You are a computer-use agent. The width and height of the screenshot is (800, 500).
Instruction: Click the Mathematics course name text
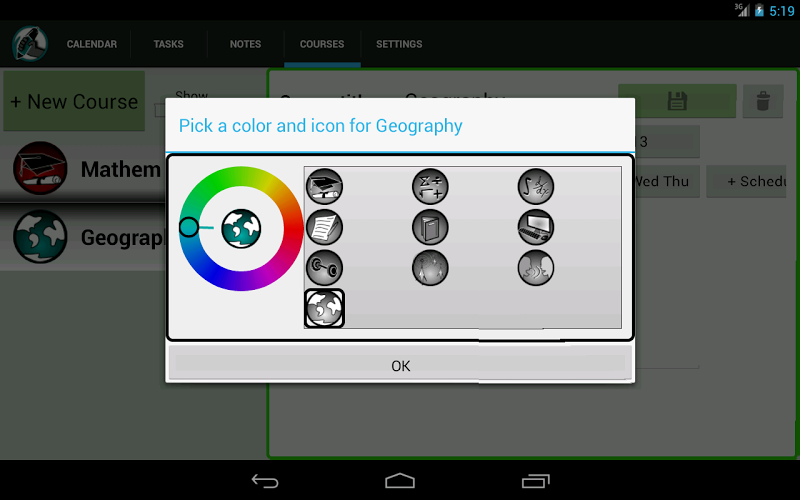pos(121,169)
